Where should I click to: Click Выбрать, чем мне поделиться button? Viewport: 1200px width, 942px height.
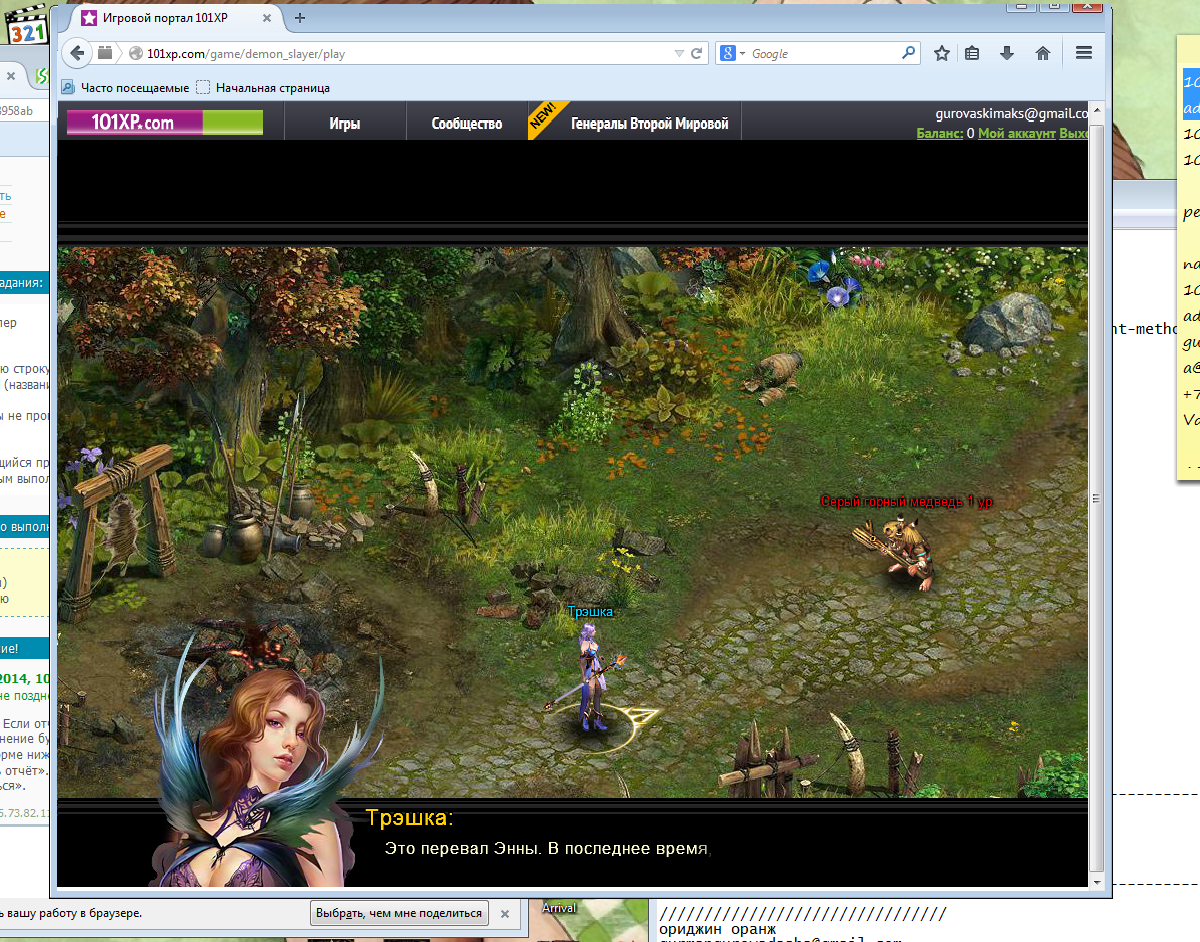(399, 913)
